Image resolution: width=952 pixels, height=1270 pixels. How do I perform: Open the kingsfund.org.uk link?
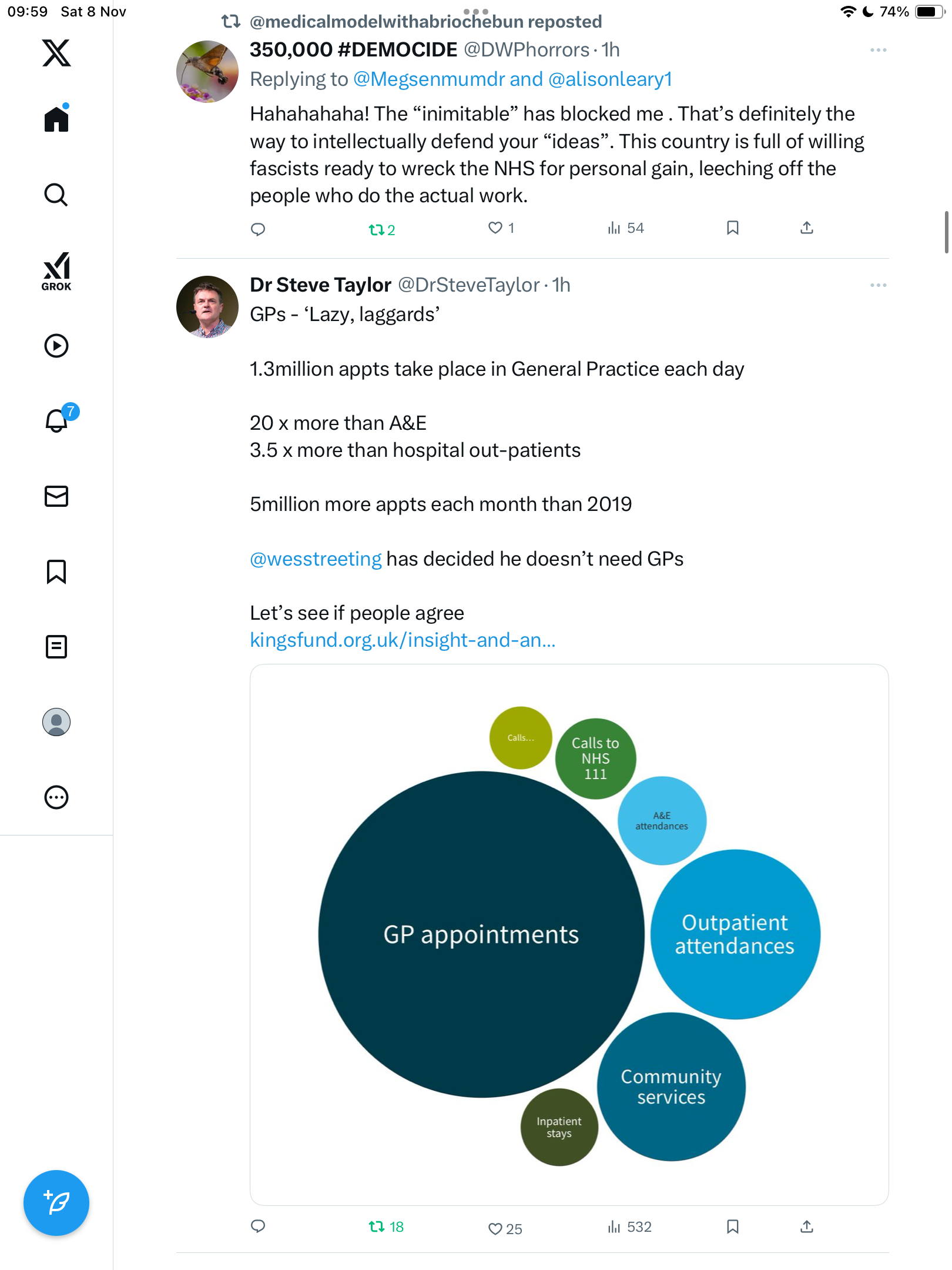403,640
